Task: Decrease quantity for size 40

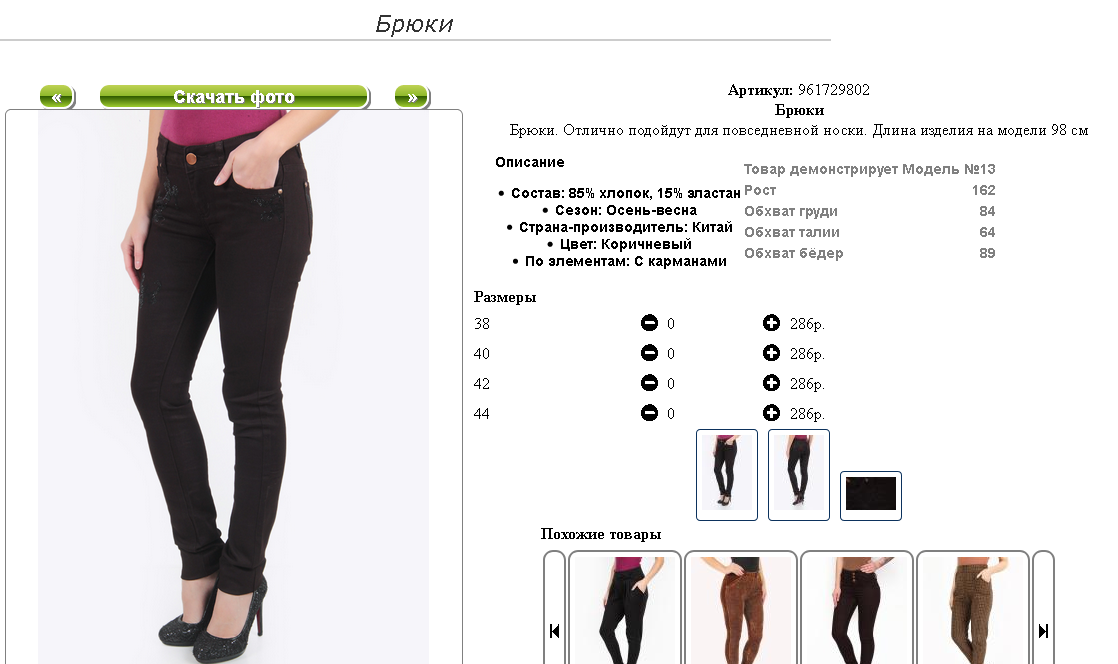Action: pos(649,353)
